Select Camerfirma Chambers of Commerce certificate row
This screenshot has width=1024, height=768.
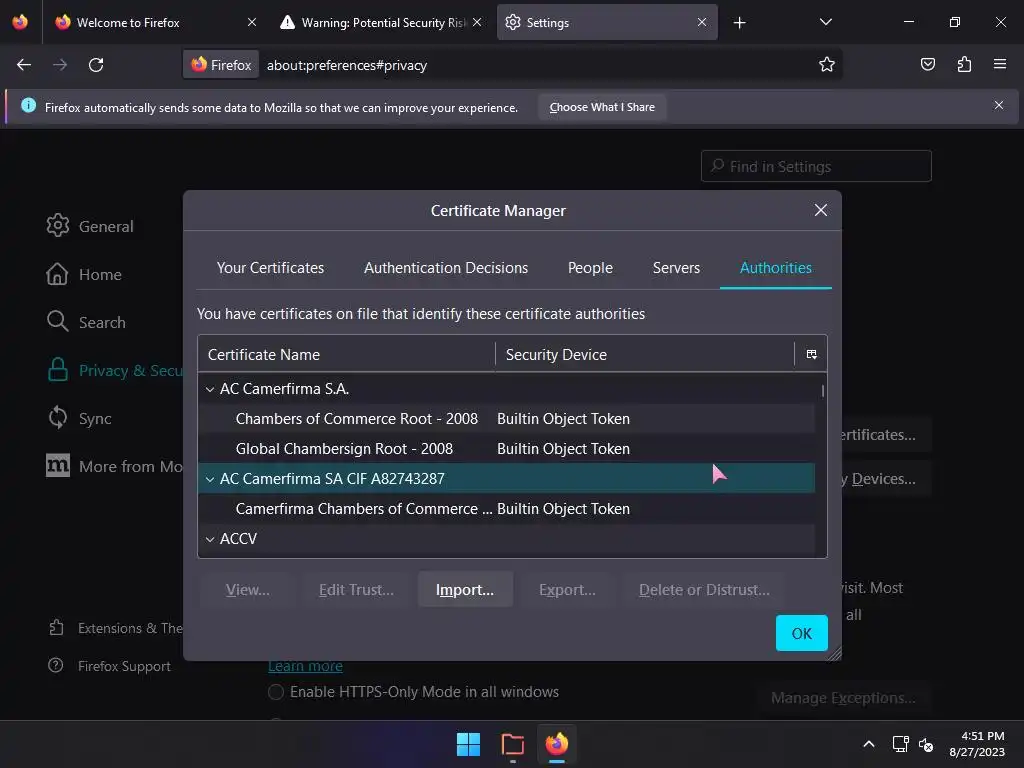[506, 509]
